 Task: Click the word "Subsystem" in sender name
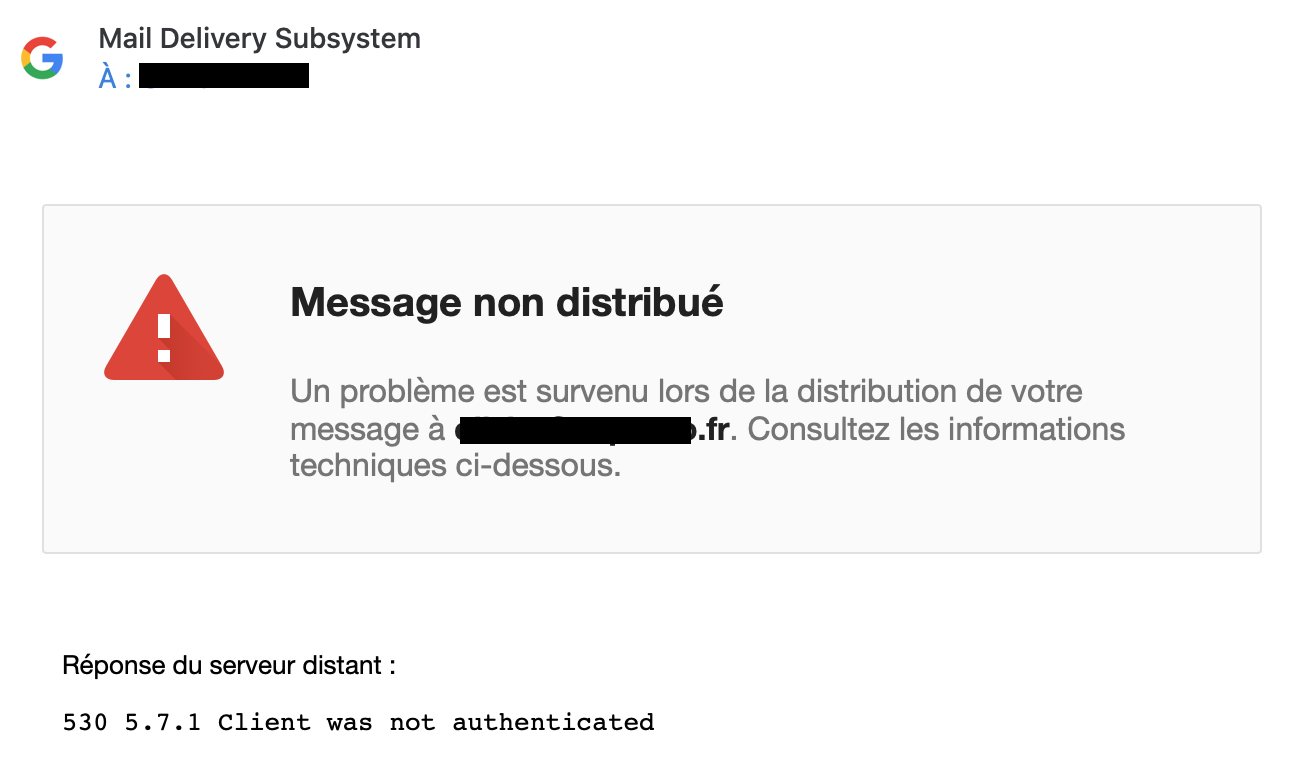(x=348, y=39)
